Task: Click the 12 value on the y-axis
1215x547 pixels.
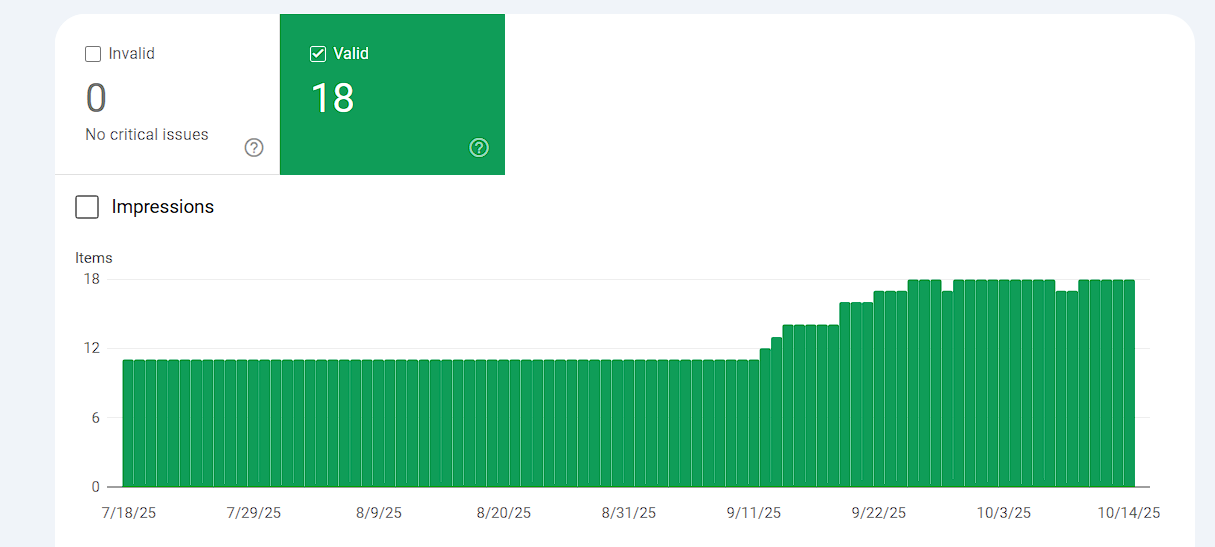Action: [x=92, y=348]
